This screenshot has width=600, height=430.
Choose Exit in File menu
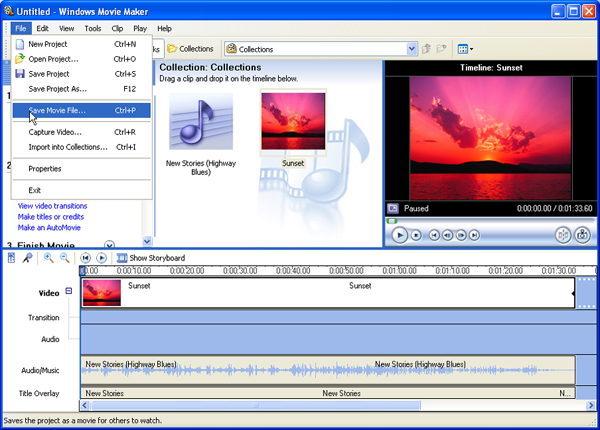82,190
